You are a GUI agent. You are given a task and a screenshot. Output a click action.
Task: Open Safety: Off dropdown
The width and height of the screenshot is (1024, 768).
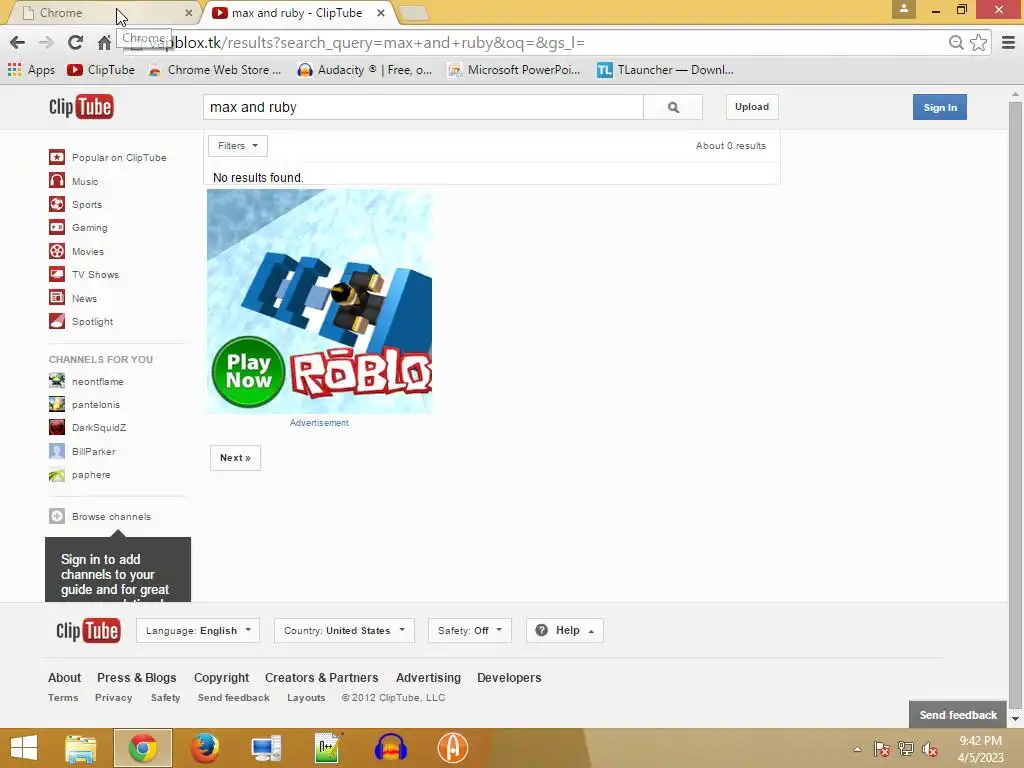click(x=470, y=630)
